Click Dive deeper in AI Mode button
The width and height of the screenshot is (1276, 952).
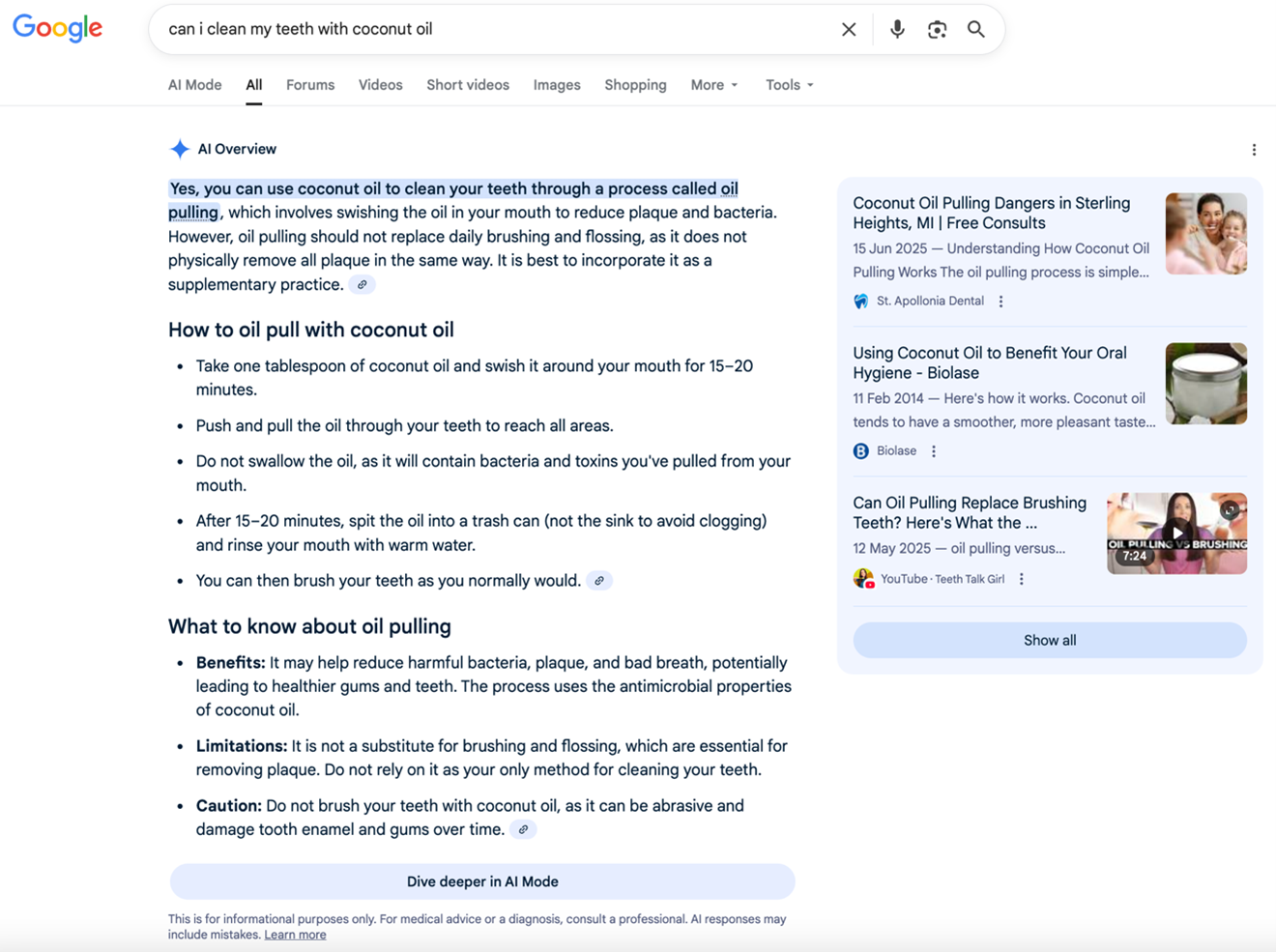click(482, 881)
